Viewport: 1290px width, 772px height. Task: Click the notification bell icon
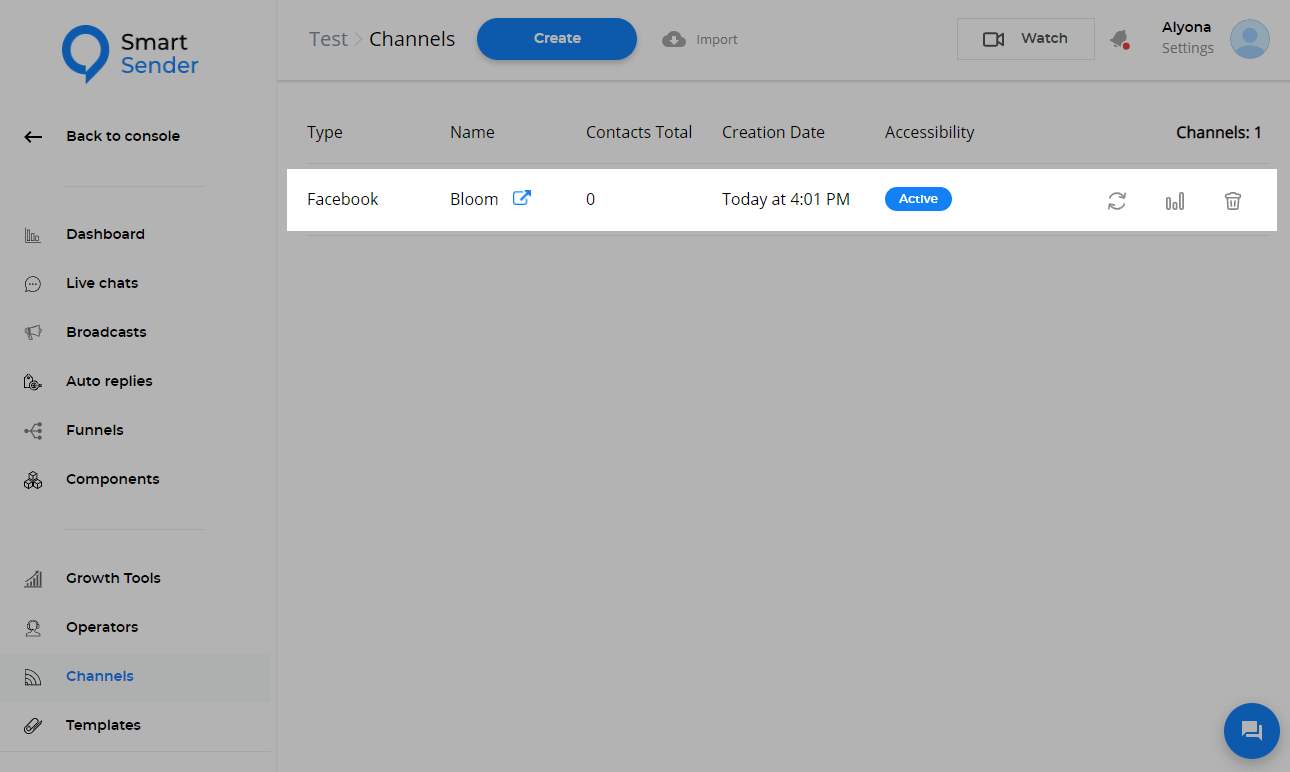click(1119, 39)
